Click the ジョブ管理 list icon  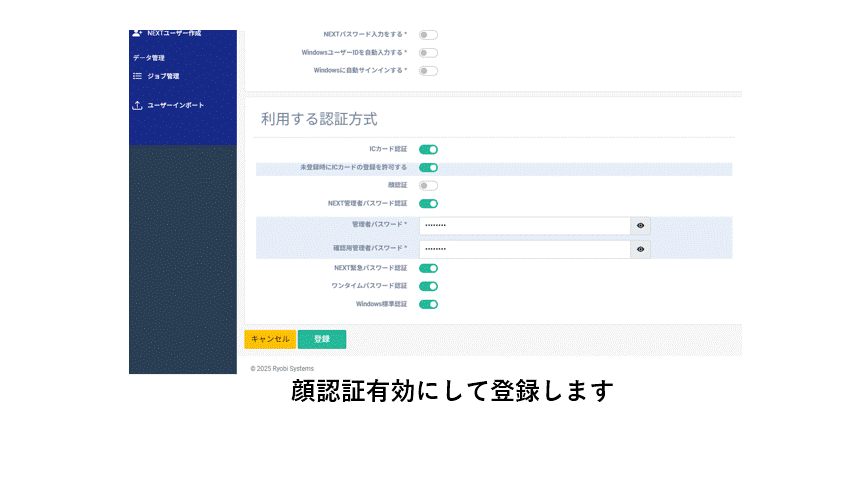tap(137, 76)
